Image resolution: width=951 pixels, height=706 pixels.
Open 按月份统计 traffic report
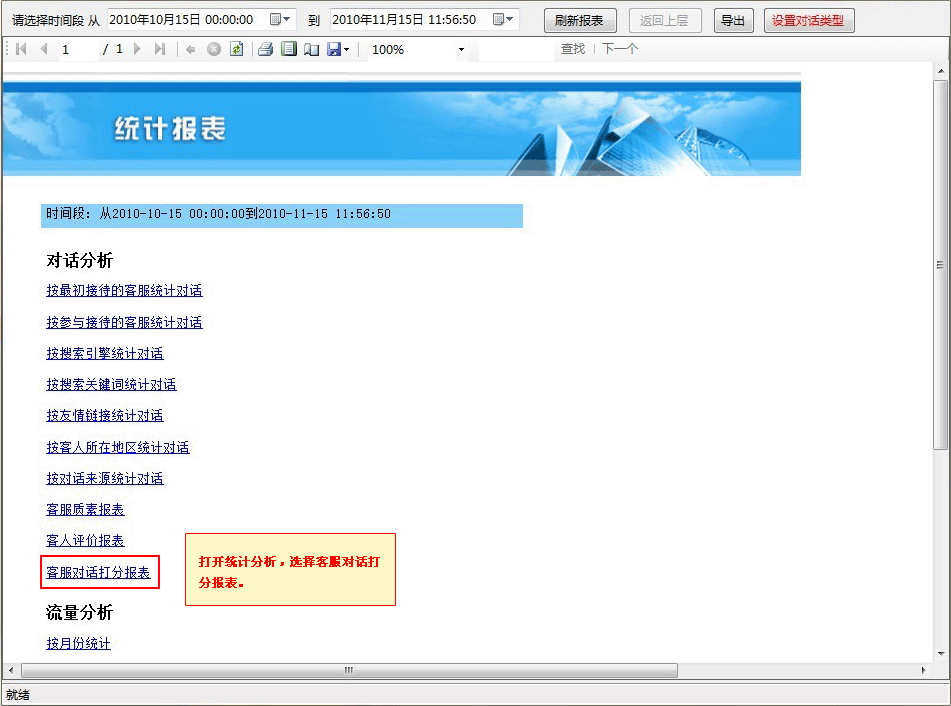[x=78, y=644]
